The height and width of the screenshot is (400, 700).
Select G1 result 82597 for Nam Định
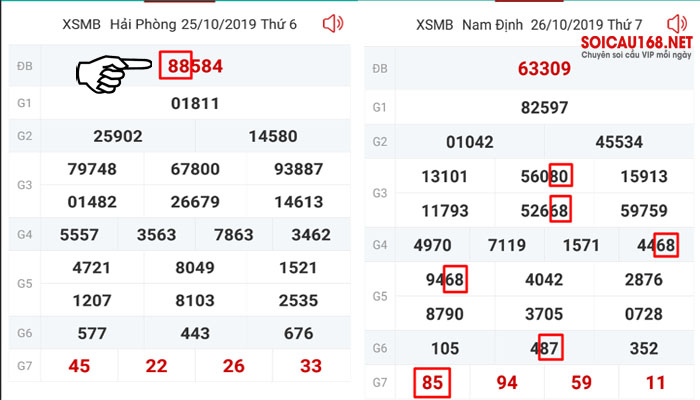544,108
